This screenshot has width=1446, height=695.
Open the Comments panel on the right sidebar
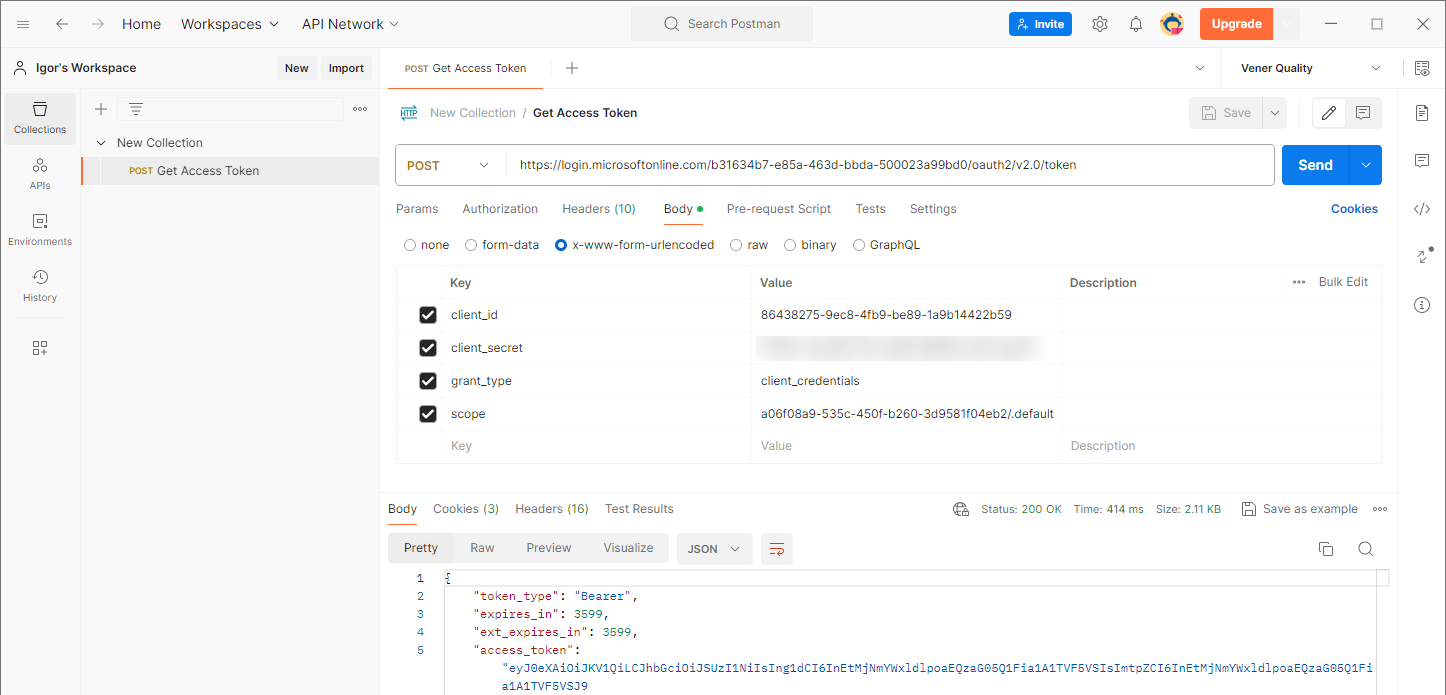pyautogui.click(x=1421, y=160)
